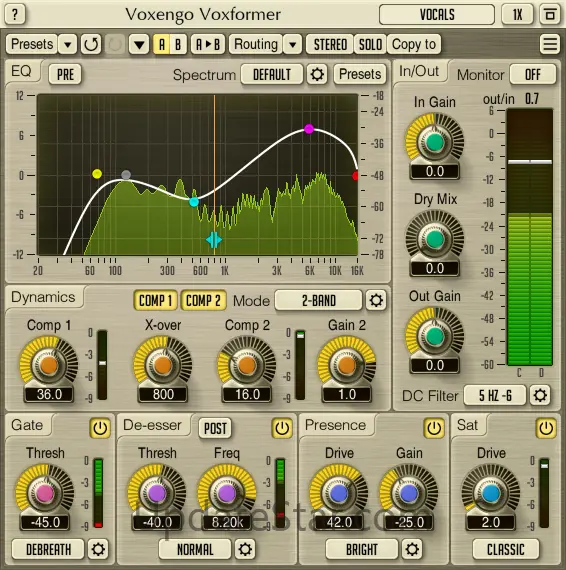Click De-esser Freq value 8.20k
This screenshot has width=566, height=570.
click(227, 522)
